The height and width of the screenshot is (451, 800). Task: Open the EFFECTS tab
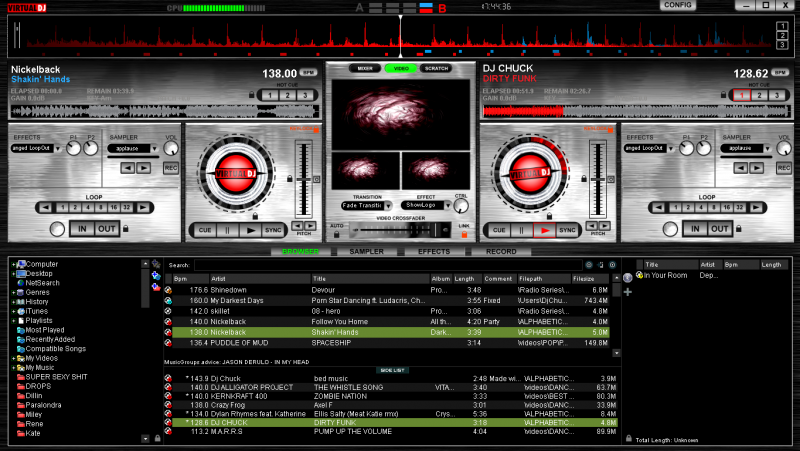(434, 252)
